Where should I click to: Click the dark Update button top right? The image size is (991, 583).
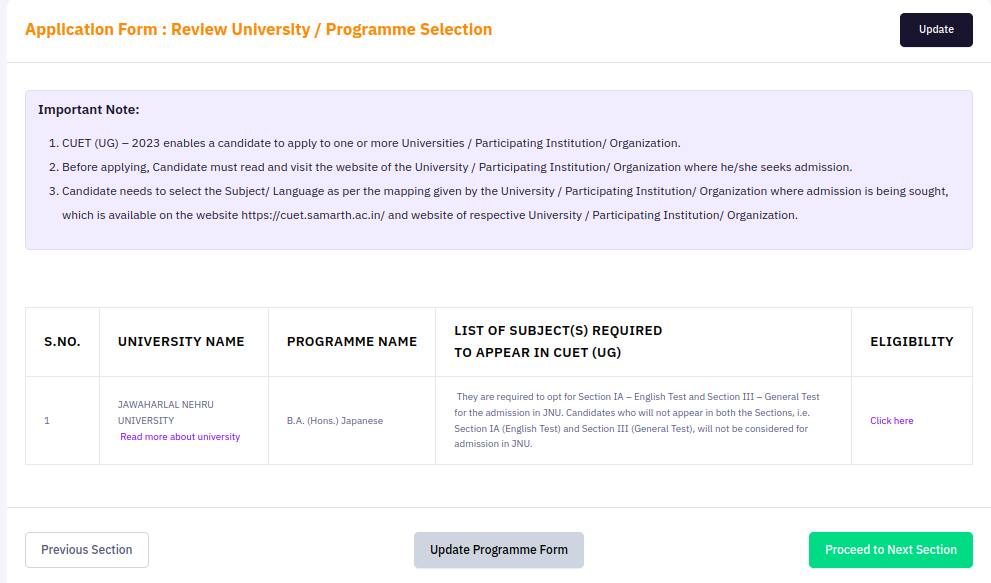coord(935,29)
